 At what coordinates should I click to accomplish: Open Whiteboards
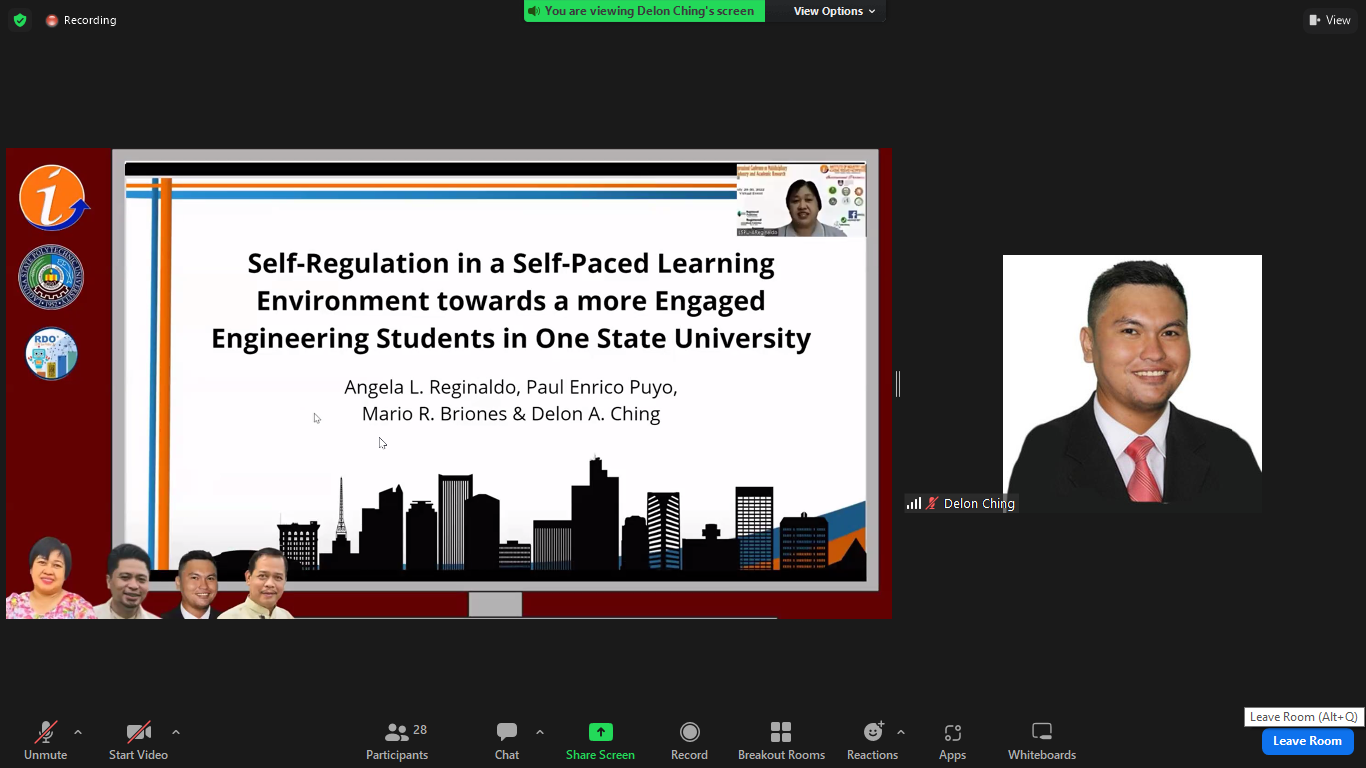(1041, 741)
